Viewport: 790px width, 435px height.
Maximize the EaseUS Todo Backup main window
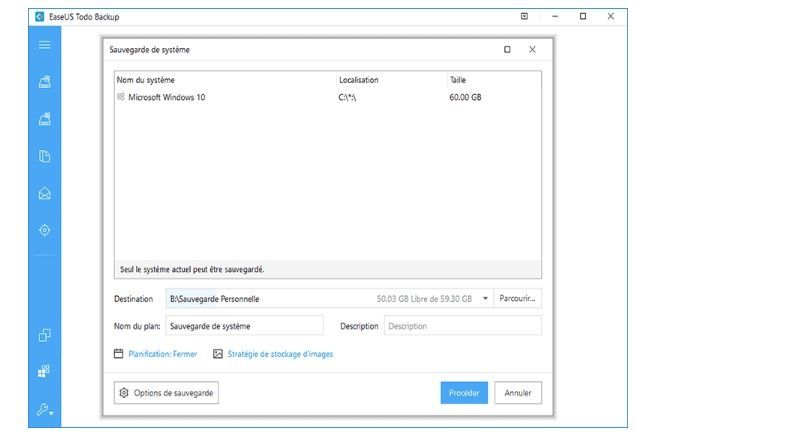pos(583,16)
